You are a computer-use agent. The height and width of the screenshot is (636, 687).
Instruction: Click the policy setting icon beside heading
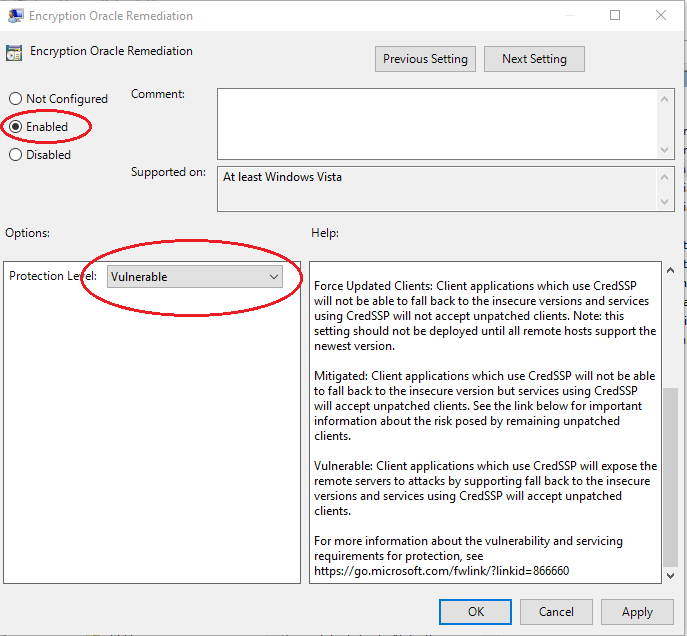pos(14,53)
